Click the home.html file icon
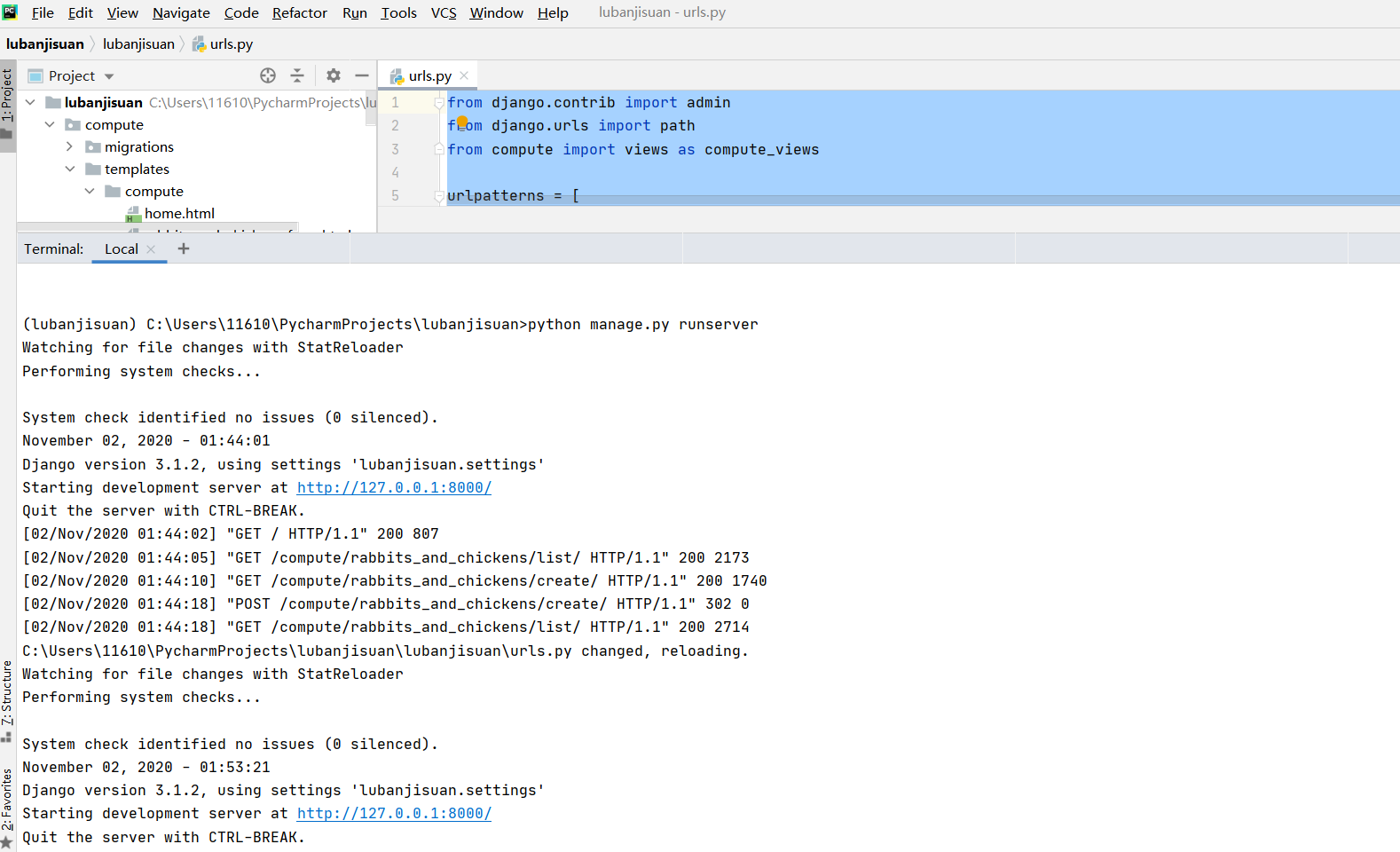Viewport: 1400px width, 852px height. pos(133,214)
